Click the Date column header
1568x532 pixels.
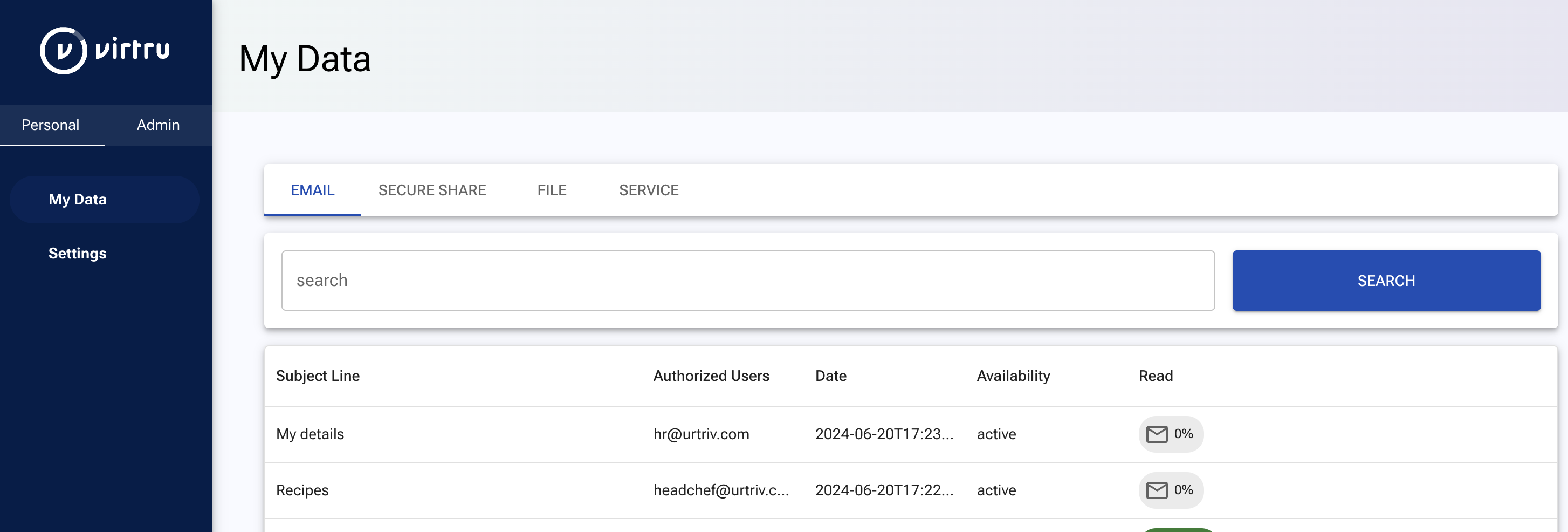tap(831, 376)
